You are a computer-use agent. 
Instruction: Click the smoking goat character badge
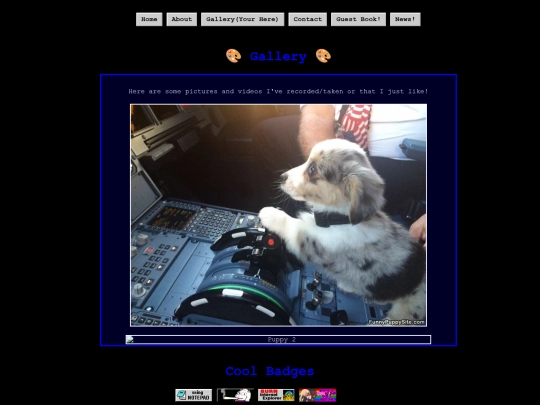[x=235, y=395]
